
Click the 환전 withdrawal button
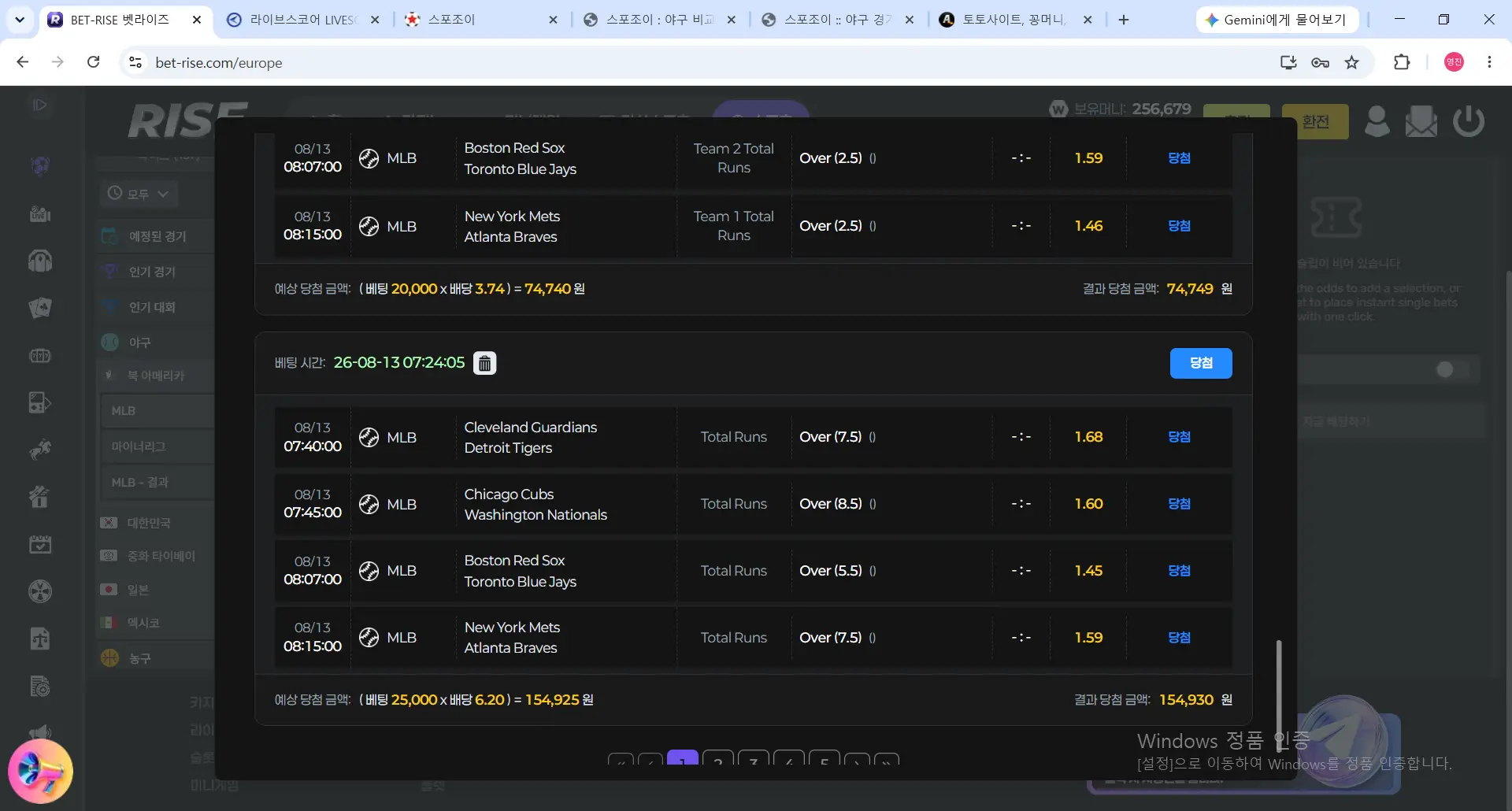click(x=1315, y=121)
